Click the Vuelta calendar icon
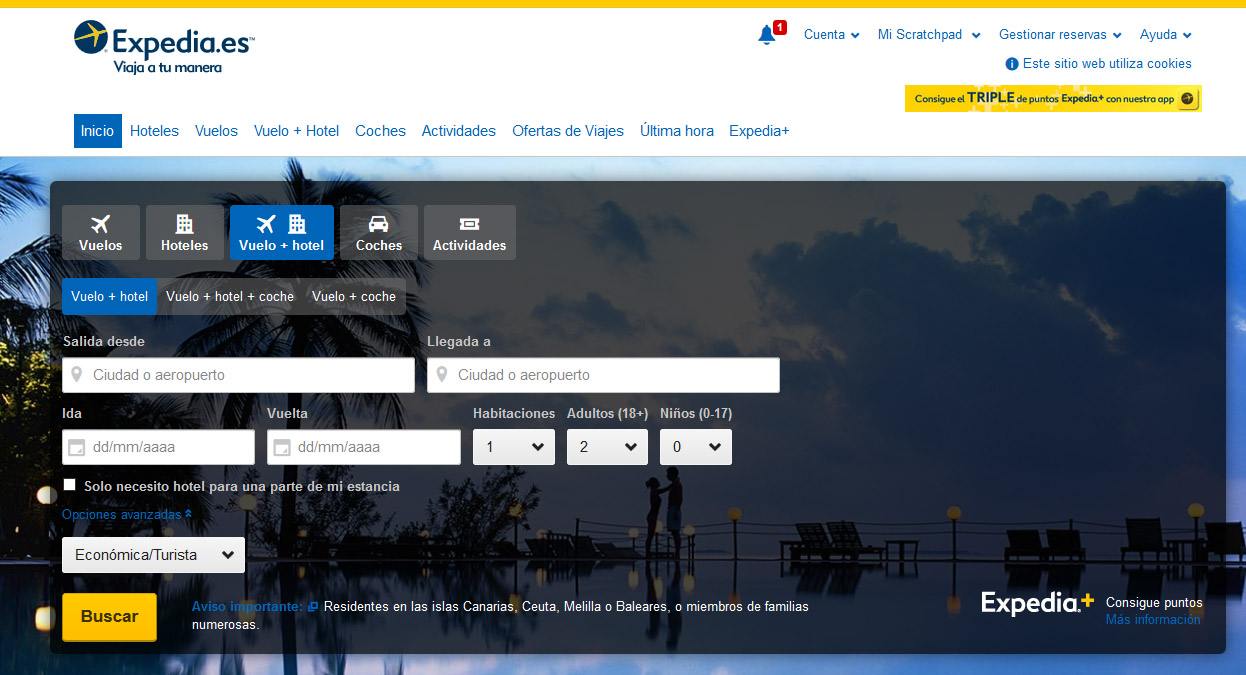Screen dimensions: 1246x675 pos(282,448)
